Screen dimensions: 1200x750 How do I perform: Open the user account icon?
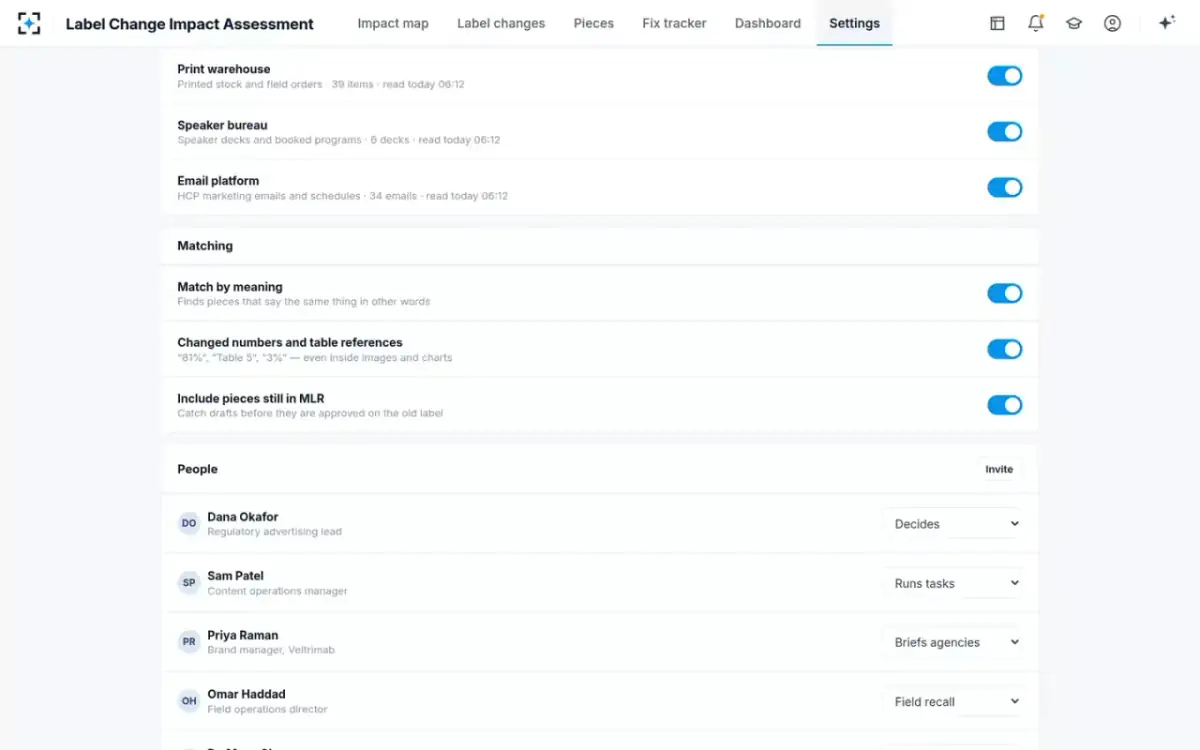click(1112, 23)
